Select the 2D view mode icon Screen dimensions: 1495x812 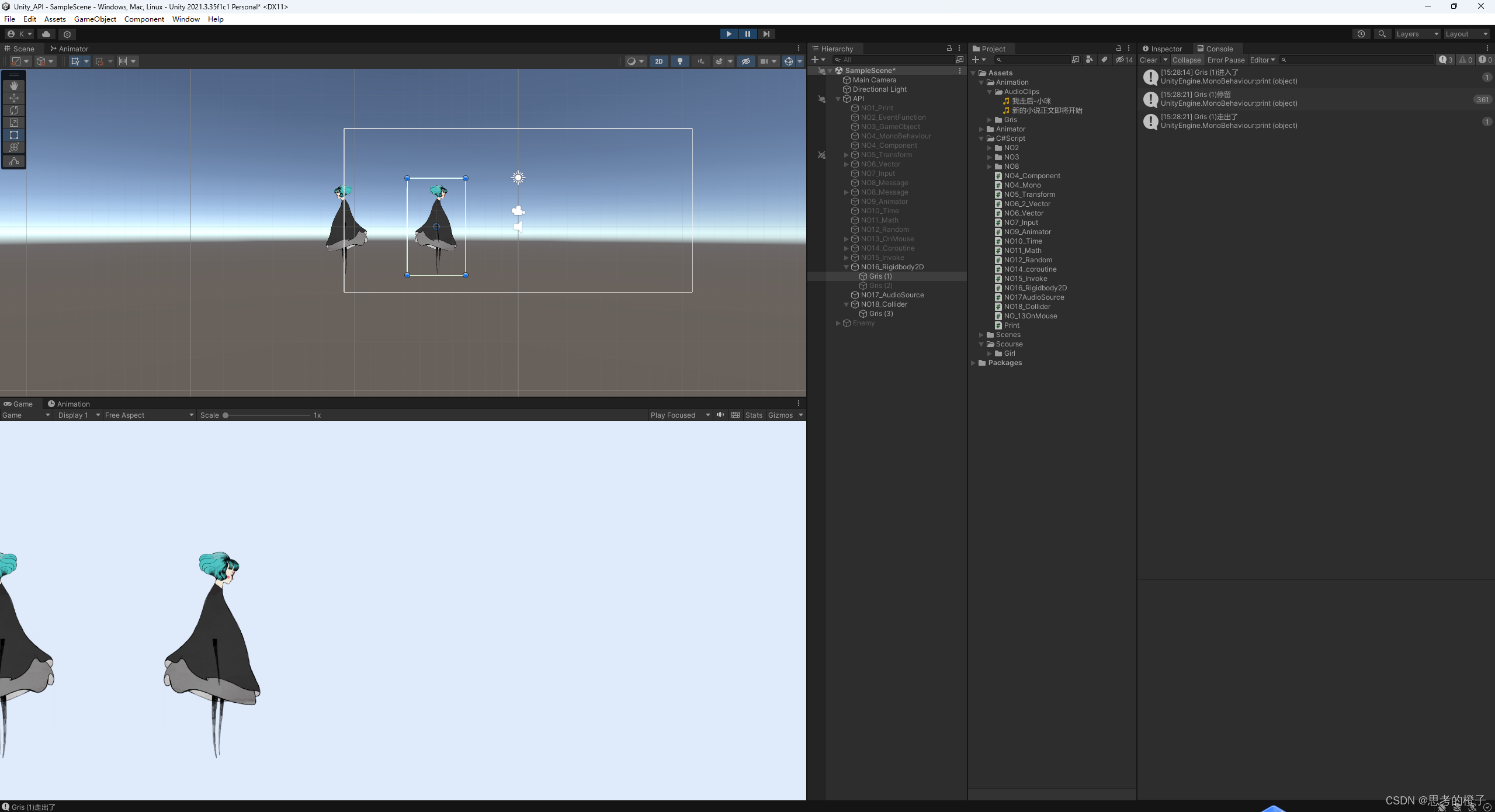[x=658, y=61]
